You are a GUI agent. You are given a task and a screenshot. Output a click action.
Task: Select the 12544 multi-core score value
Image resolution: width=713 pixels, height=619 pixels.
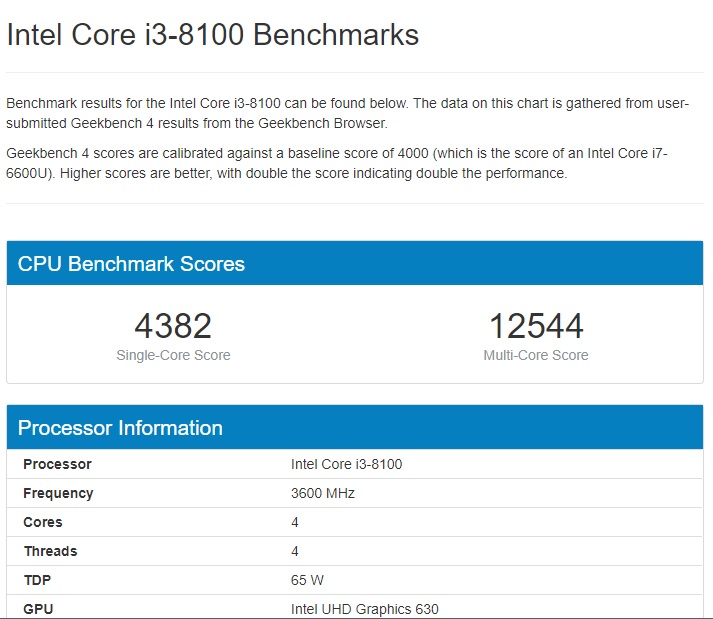coord(536,326)
